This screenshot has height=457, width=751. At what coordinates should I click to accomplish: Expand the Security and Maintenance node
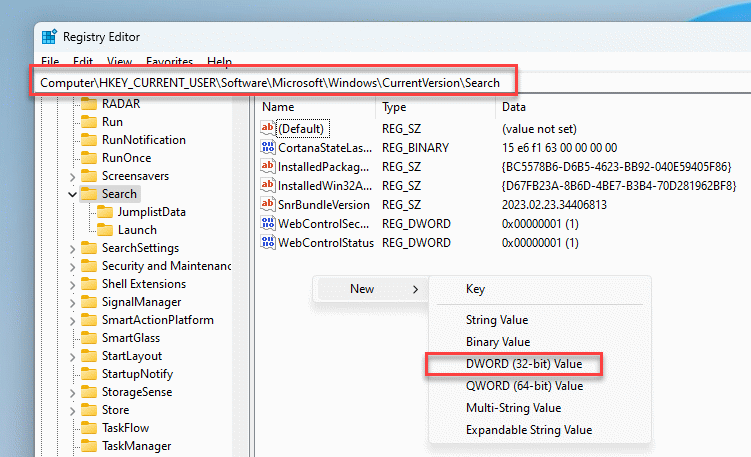[x=72, y=267]
